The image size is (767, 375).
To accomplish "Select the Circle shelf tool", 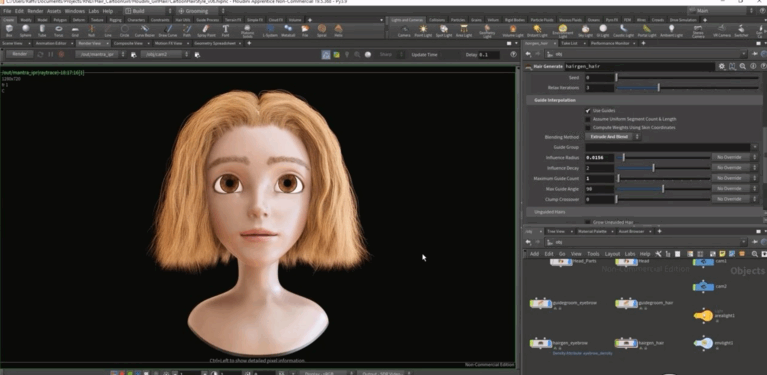I will tap(125, 30).
